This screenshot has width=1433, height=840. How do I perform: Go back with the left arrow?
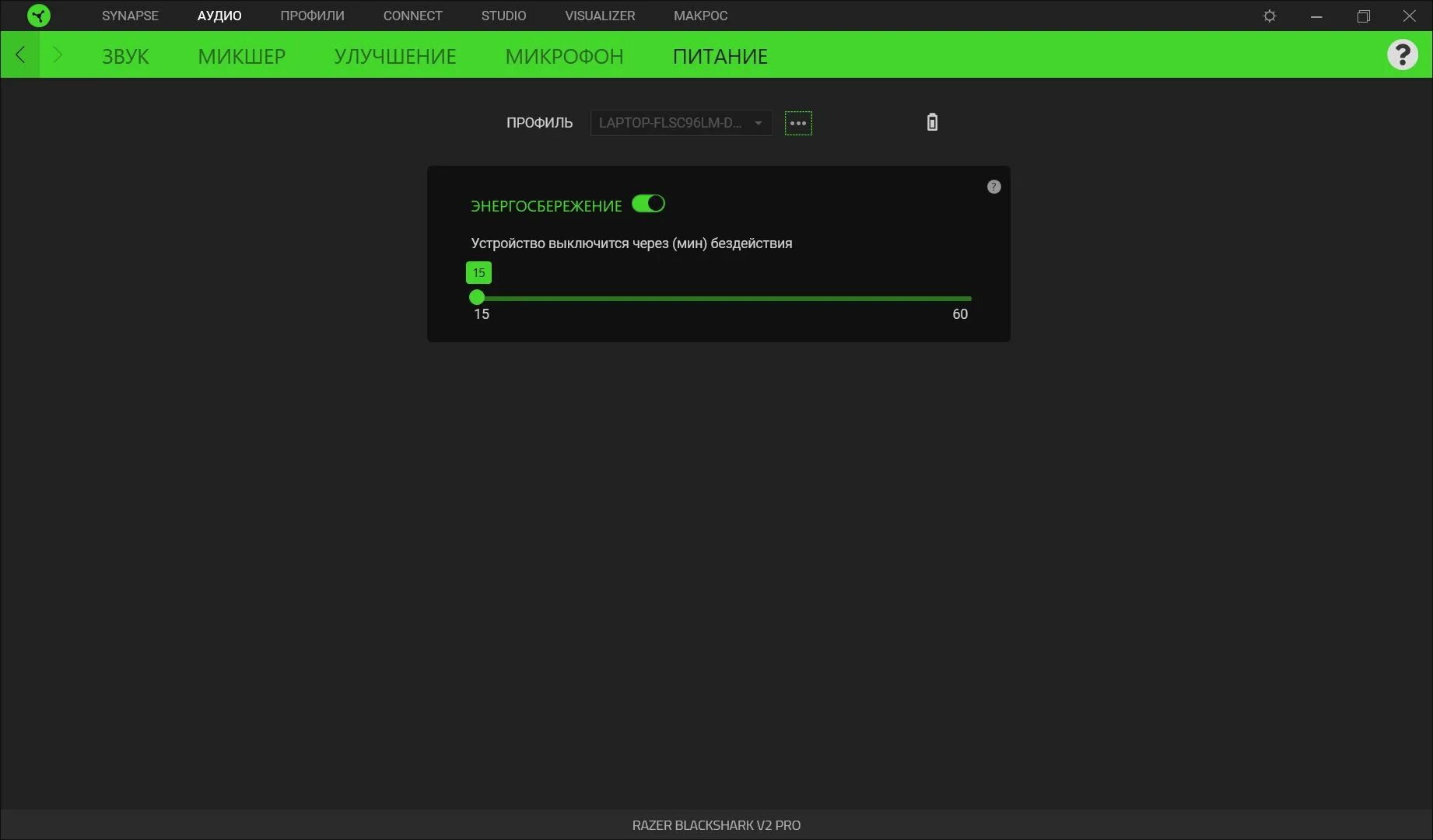(20, 54)
